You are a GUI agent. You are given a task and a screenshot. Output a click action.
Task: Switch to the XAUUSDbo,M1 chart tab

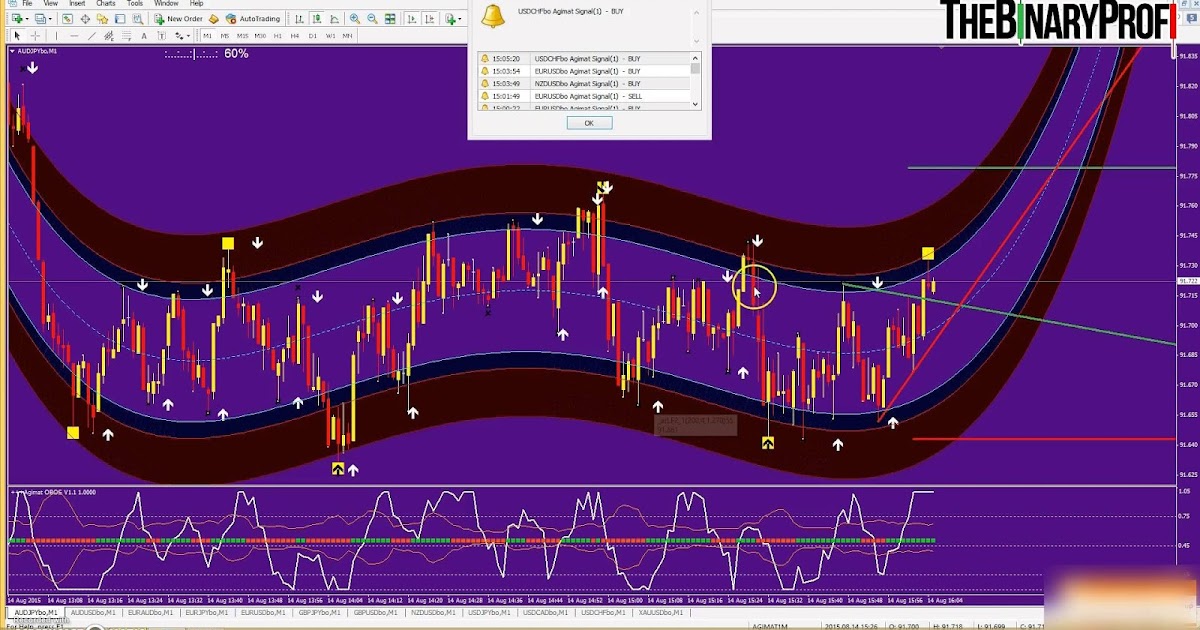click(x=659, y=612)
